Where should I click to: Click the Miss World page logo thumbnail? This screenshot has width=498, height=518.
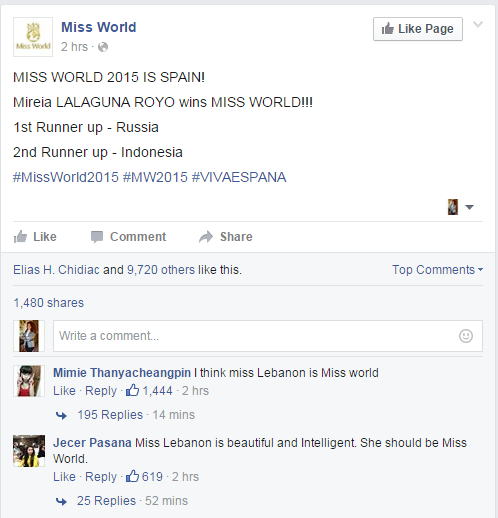point(33,37)
